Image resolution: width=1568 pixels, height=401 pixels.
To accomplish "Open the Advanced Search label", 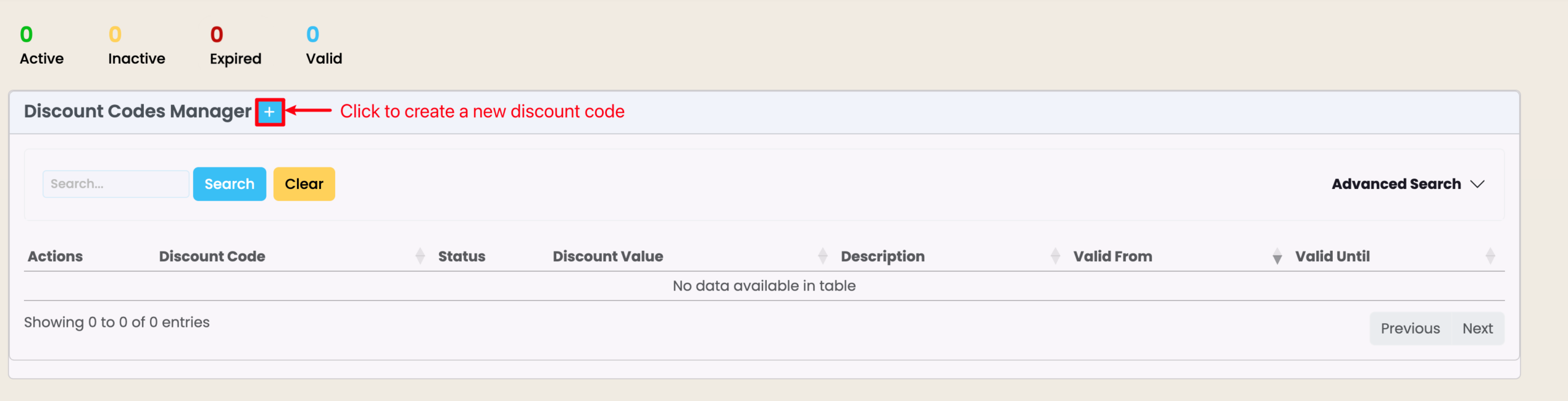I will pyautogui.click(x=1396, y=184).
